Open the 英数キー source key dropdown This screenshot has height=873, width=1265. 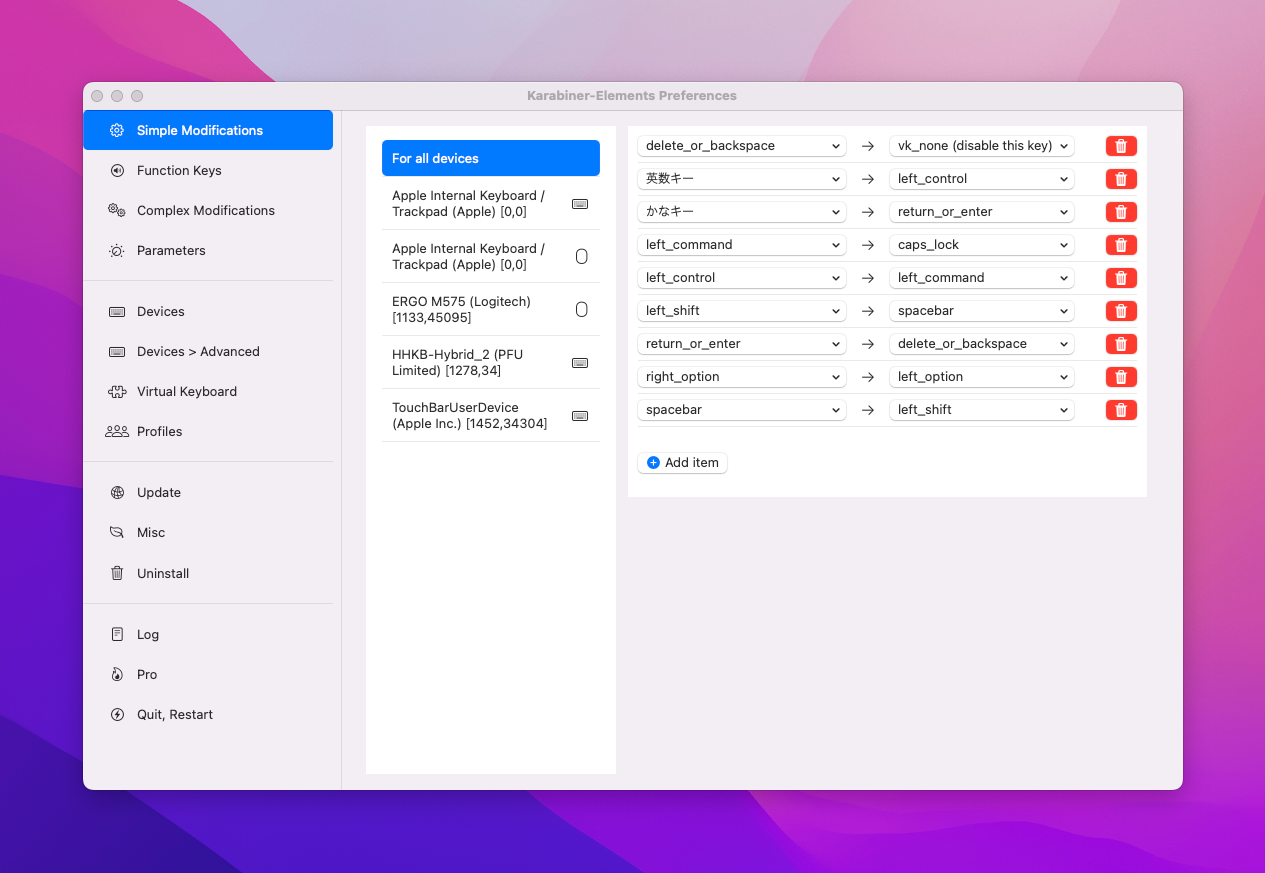742,179
